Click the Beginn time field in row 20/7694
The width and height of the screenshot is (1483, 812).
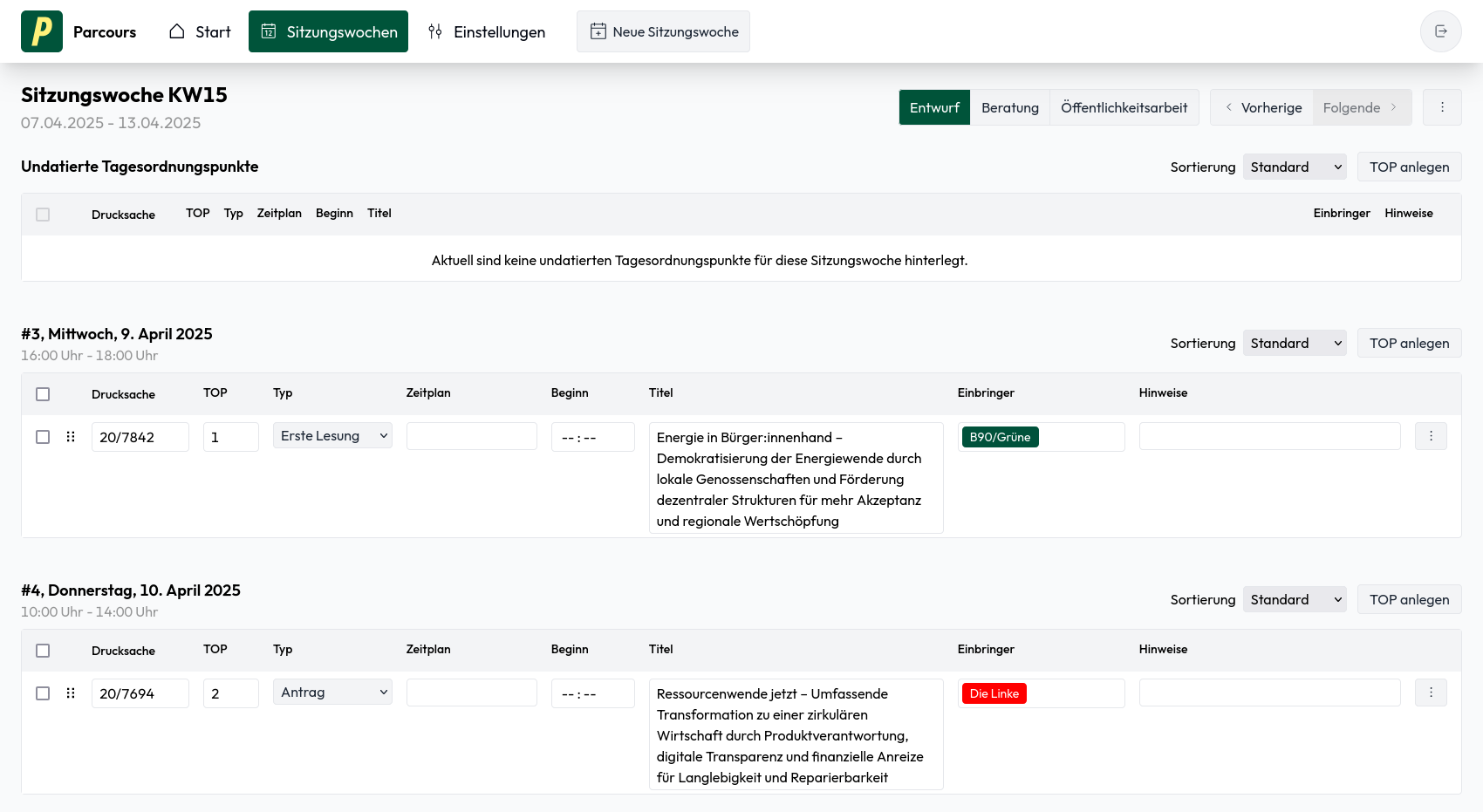pos(593,693)
